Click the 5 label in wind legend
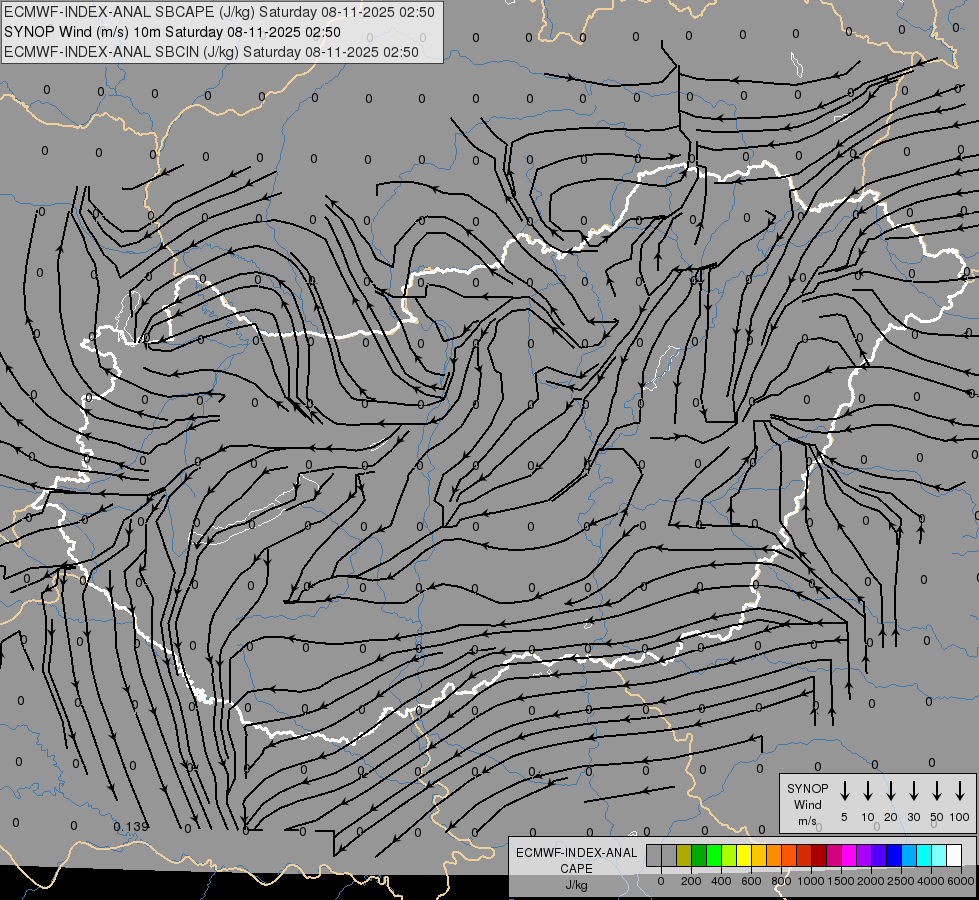This screenshot has width=979, height=900. 844,817
